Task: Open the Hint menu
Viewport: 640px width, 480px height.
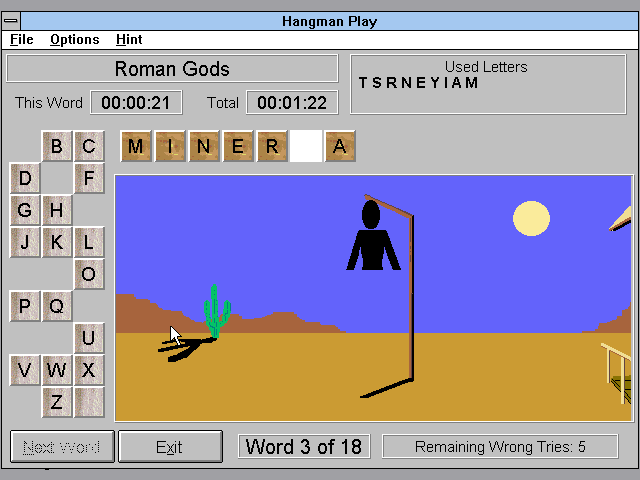Action: click(x=129, y=39)
